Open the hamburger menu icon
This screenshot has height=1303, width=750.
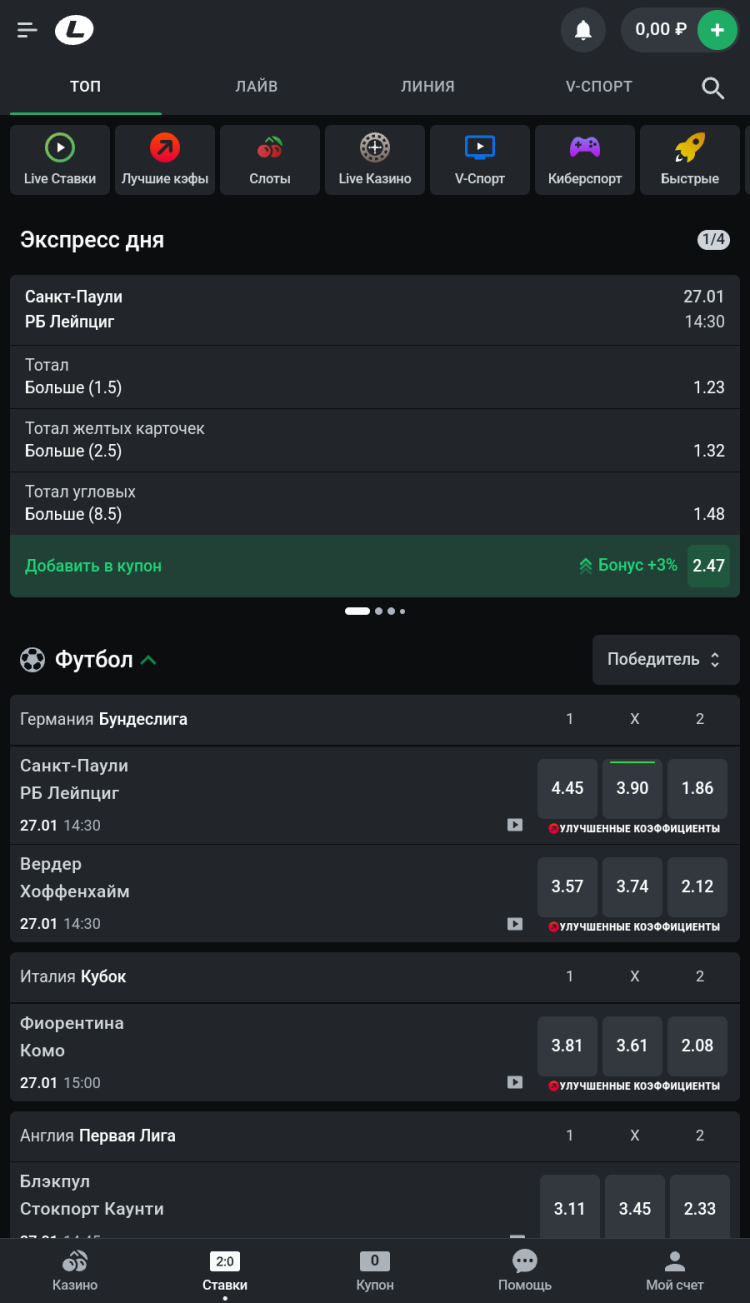(x=27, y=31)
